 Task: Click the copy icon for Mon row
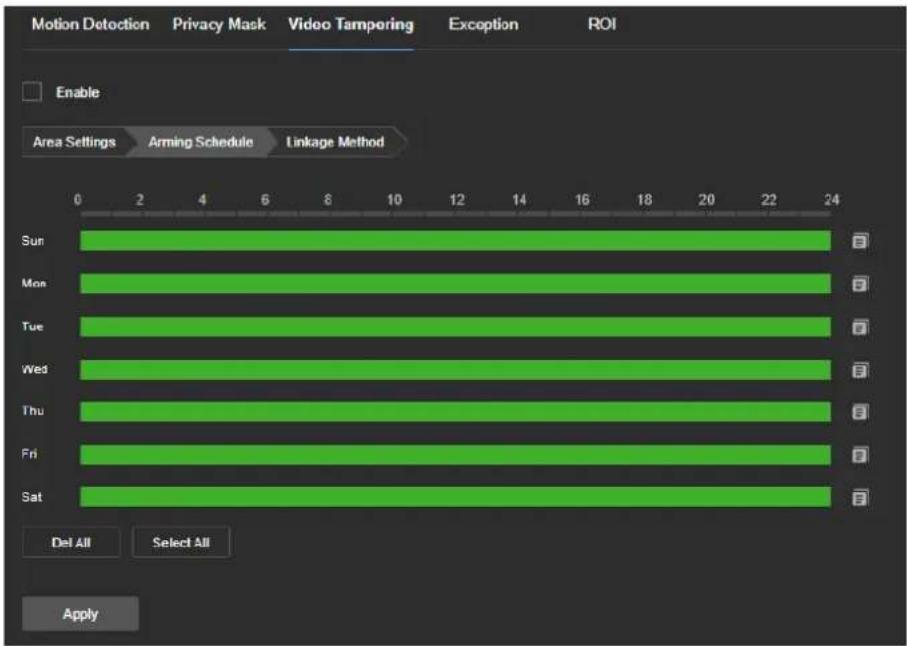pyautogui.click(x=860, y=283)
